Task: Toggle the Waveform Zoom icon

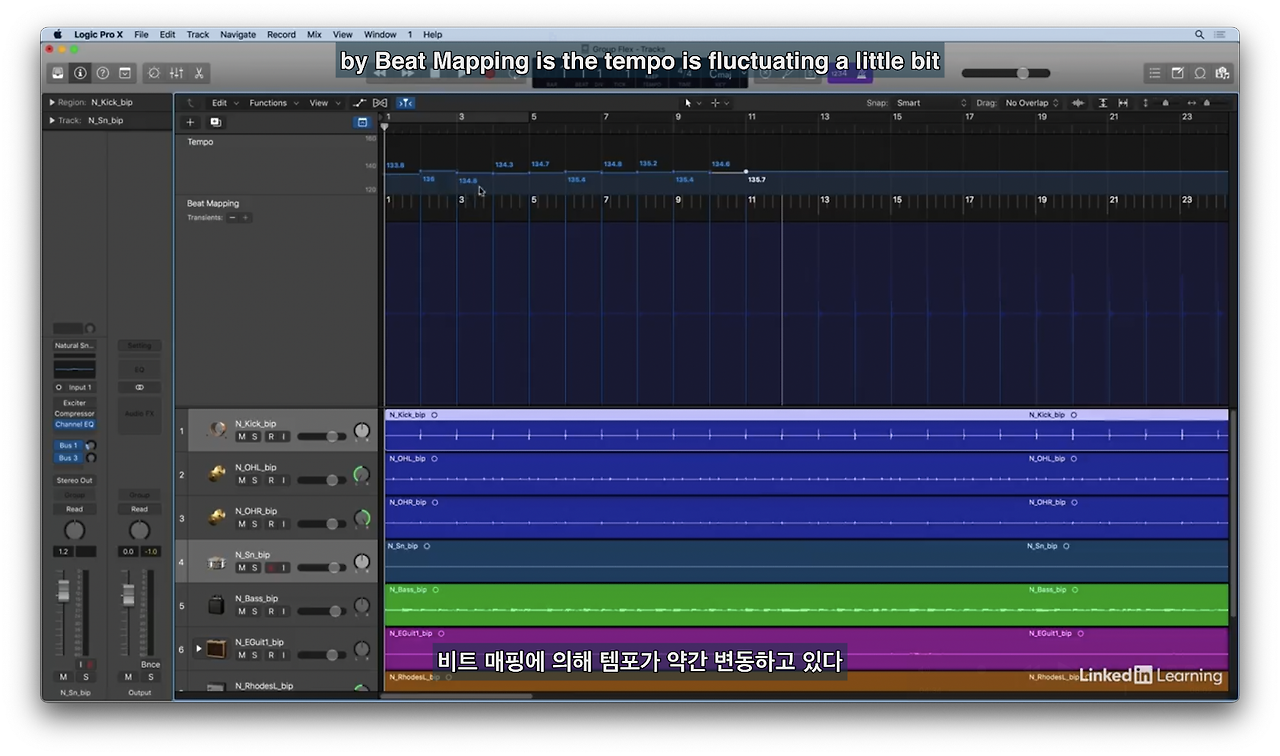Action: pyautogui.click(x=1078, y=103)
